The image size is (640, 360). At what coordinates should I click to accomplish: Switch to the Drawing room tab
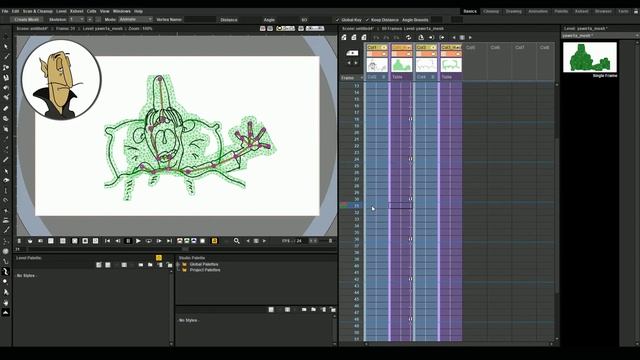pos(513,11)
